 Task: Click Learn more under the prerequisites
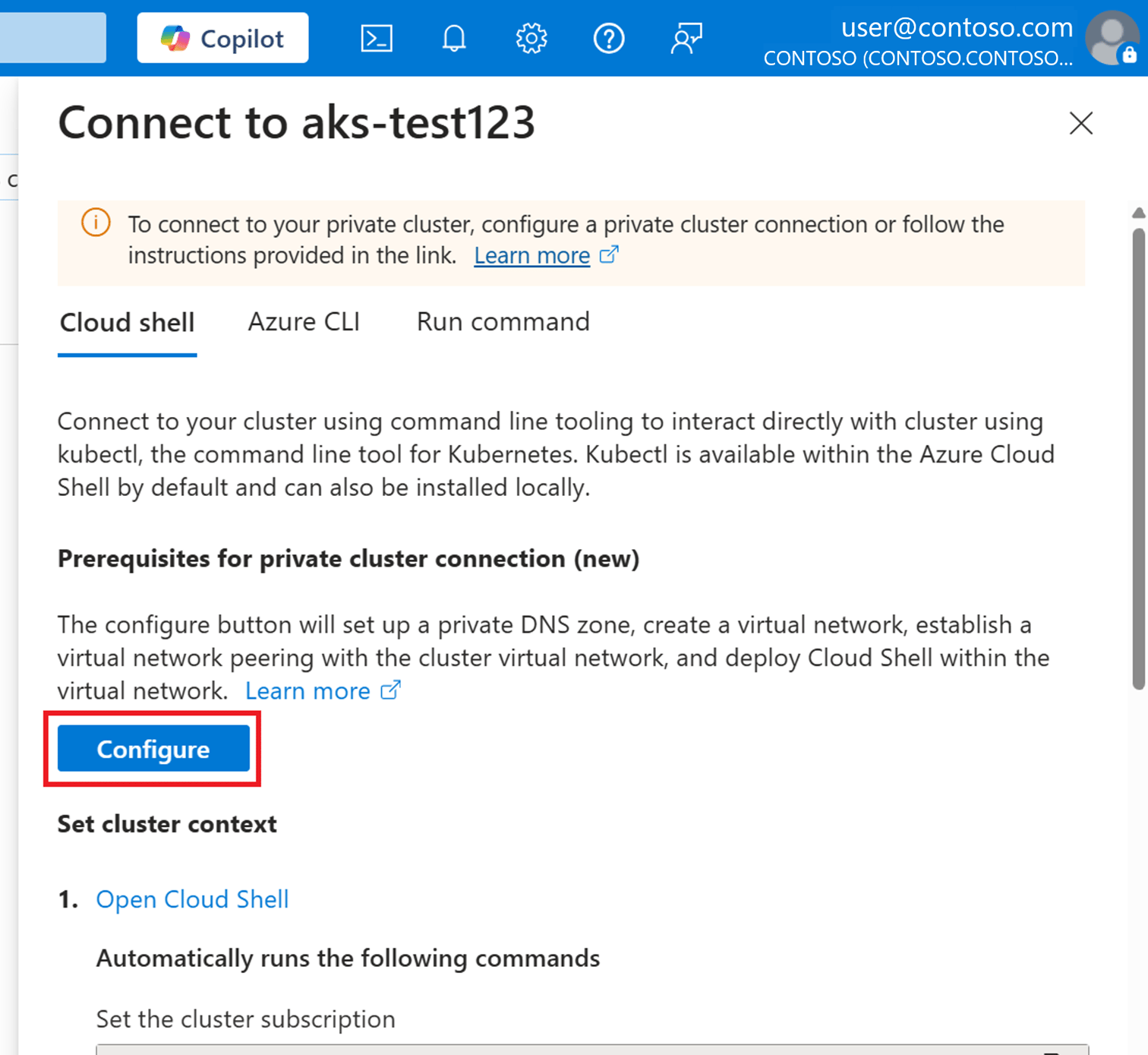coord(307,691)
